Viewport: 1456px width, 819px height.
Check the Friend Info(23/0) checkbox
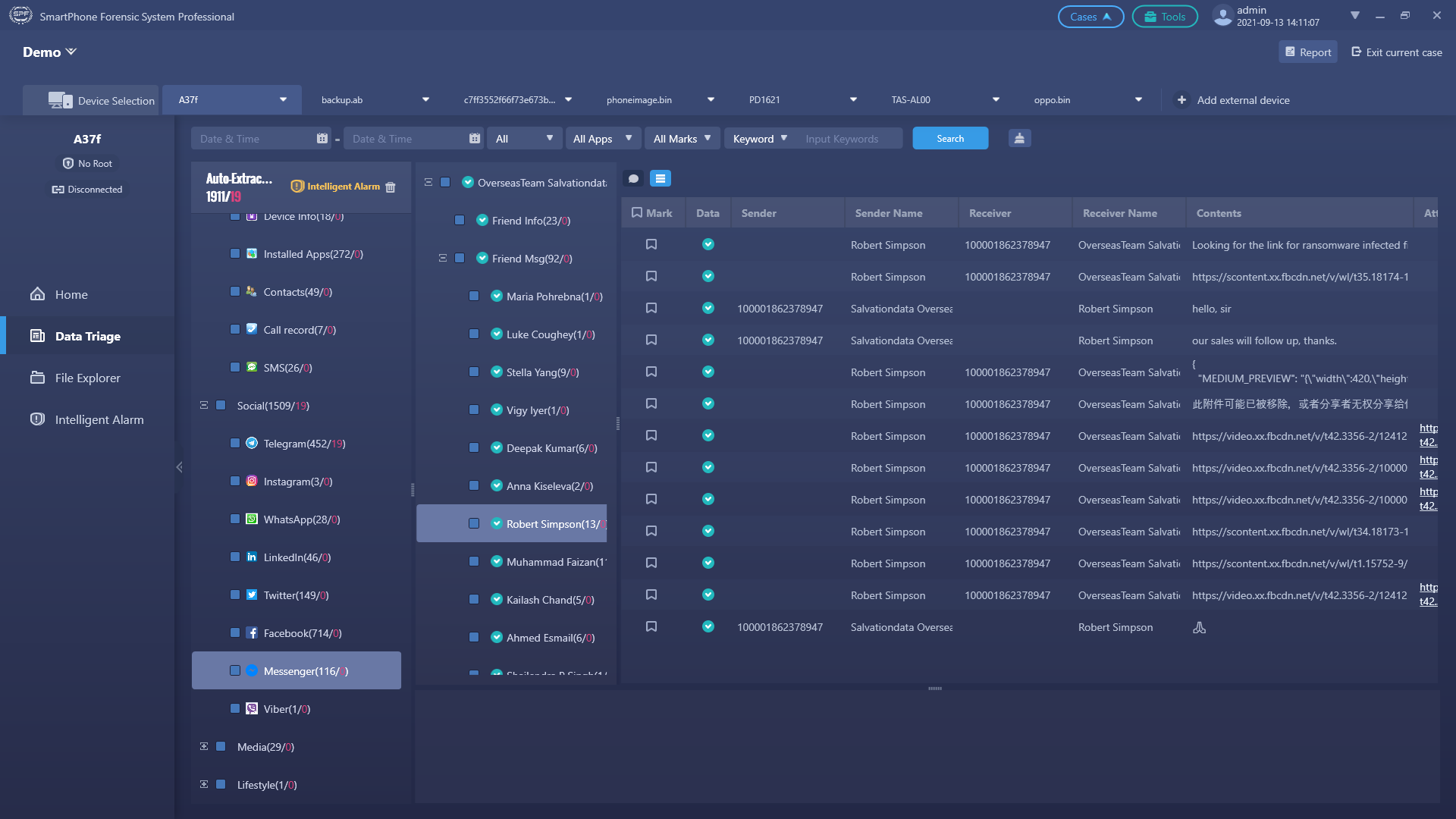[460, 221]
